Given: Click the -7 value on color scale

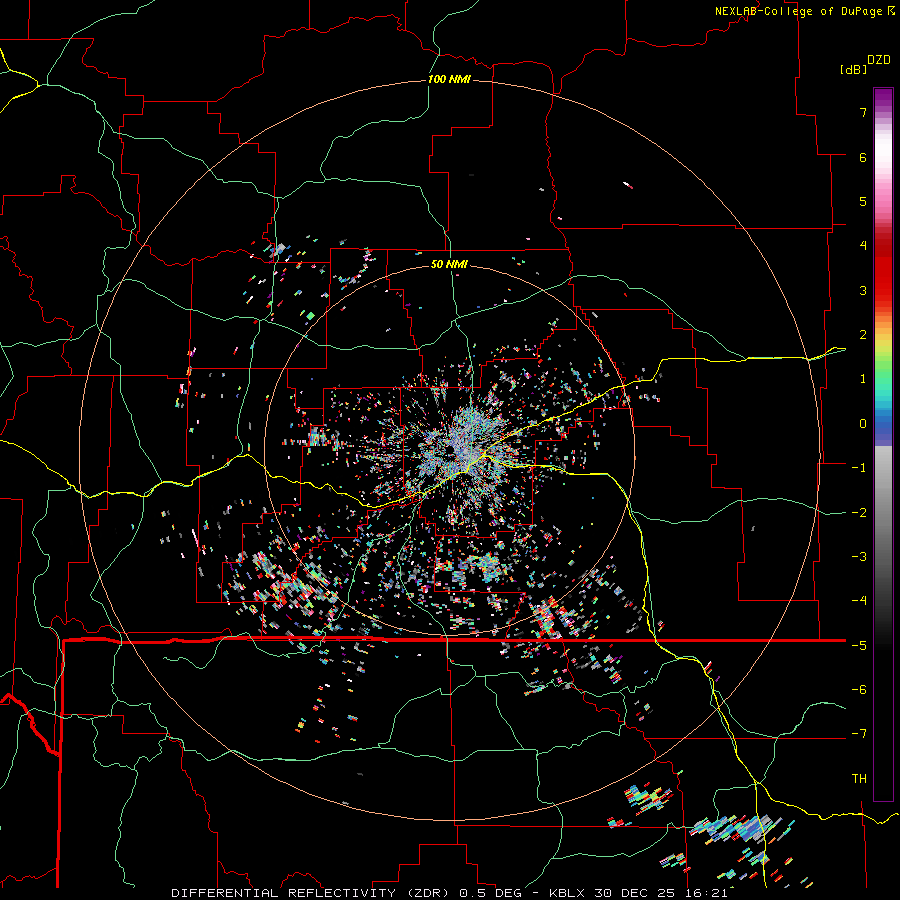Looking at the screenshot, I should coord(859,734).
